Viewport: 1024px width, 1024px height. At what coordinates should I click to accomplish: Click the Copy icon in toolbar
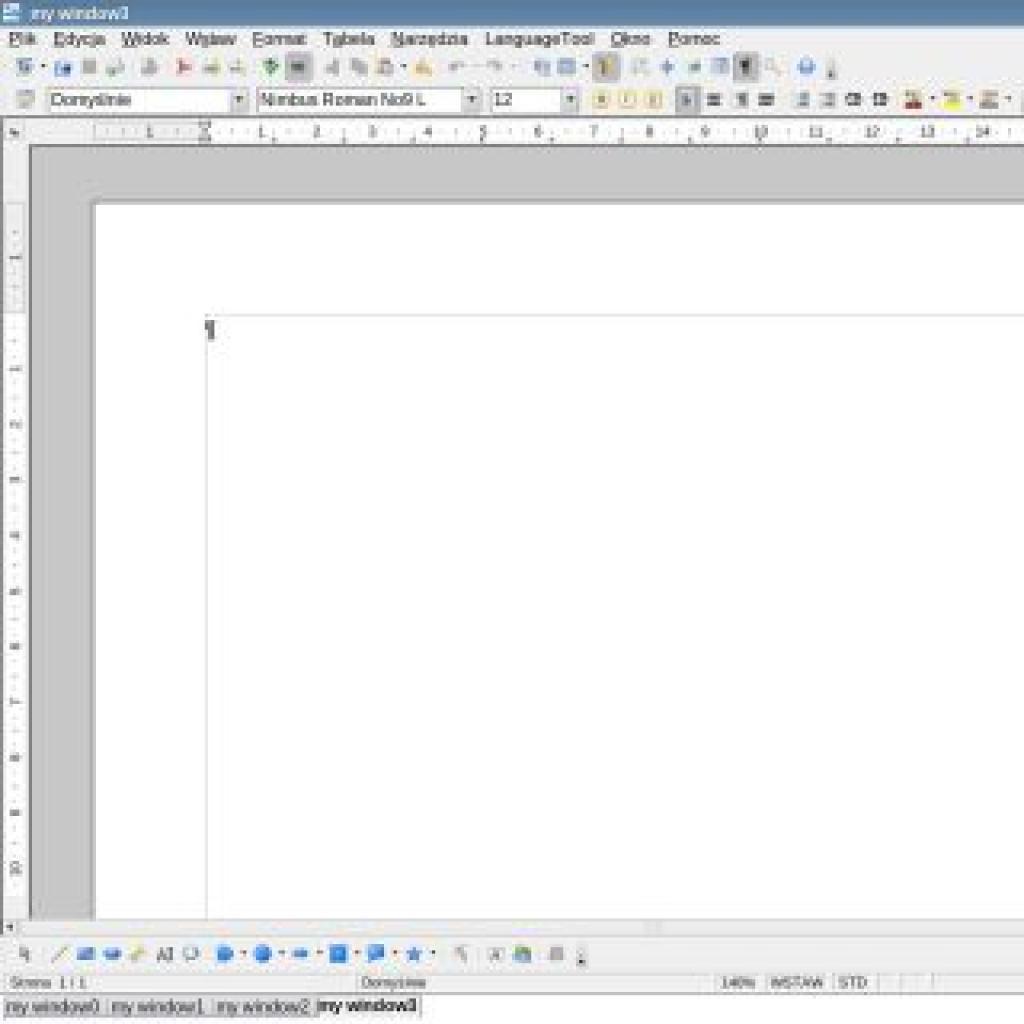[359, 67]
